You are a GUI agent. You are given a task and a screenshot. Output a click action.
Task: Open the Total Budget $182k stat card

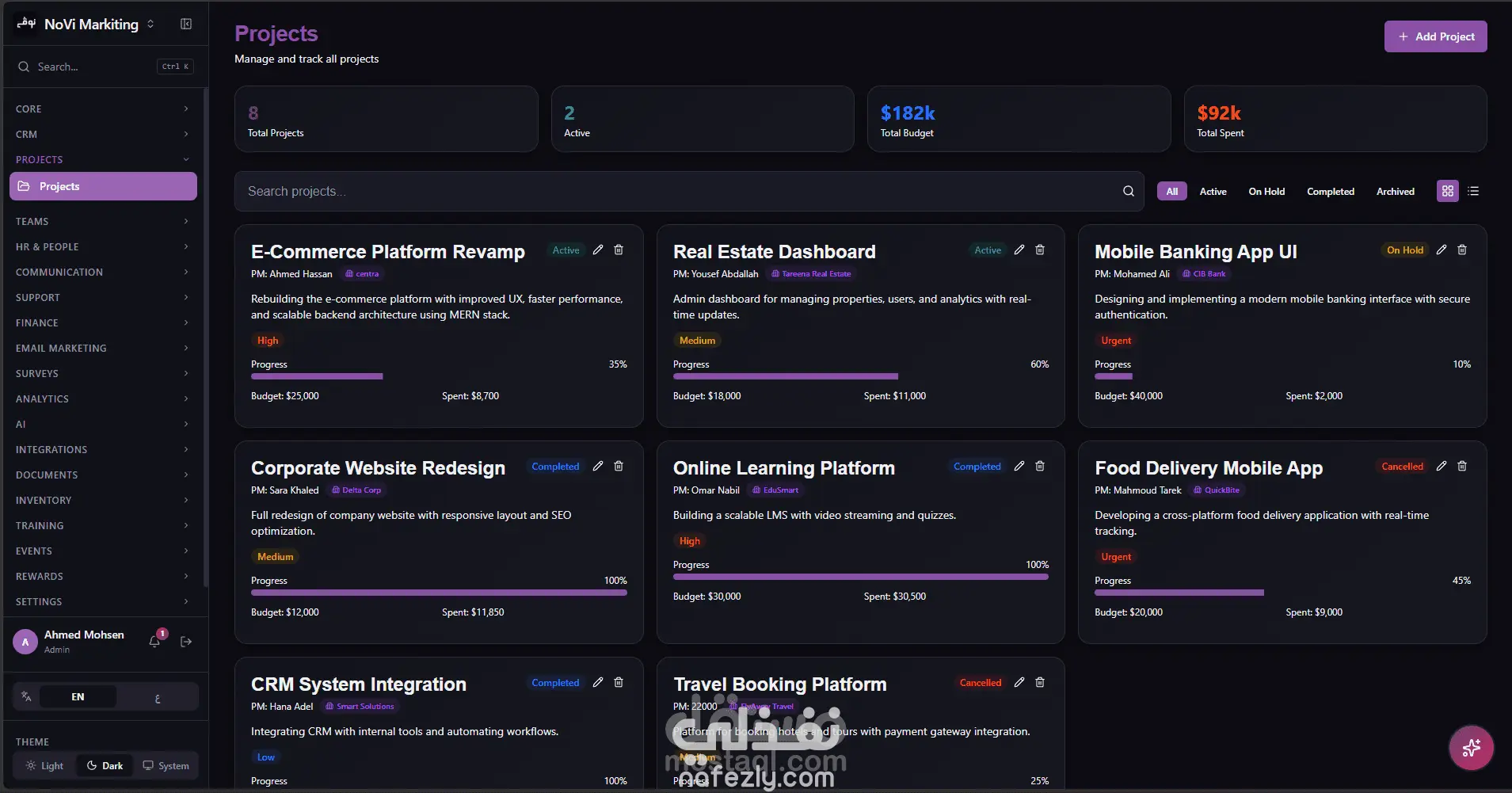tap(1019, 119)
